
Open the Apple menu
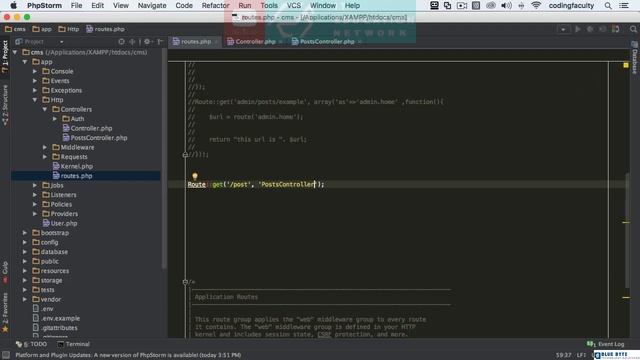[x=13, y=5]
